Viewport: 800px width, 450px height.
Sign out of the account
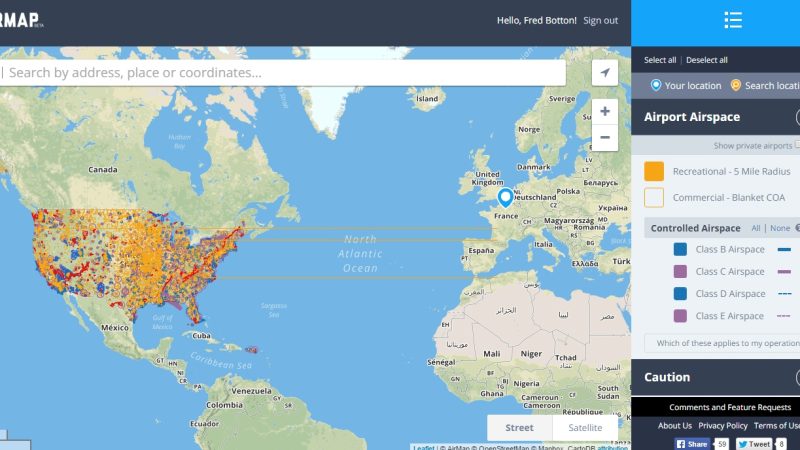coord(601,20)
